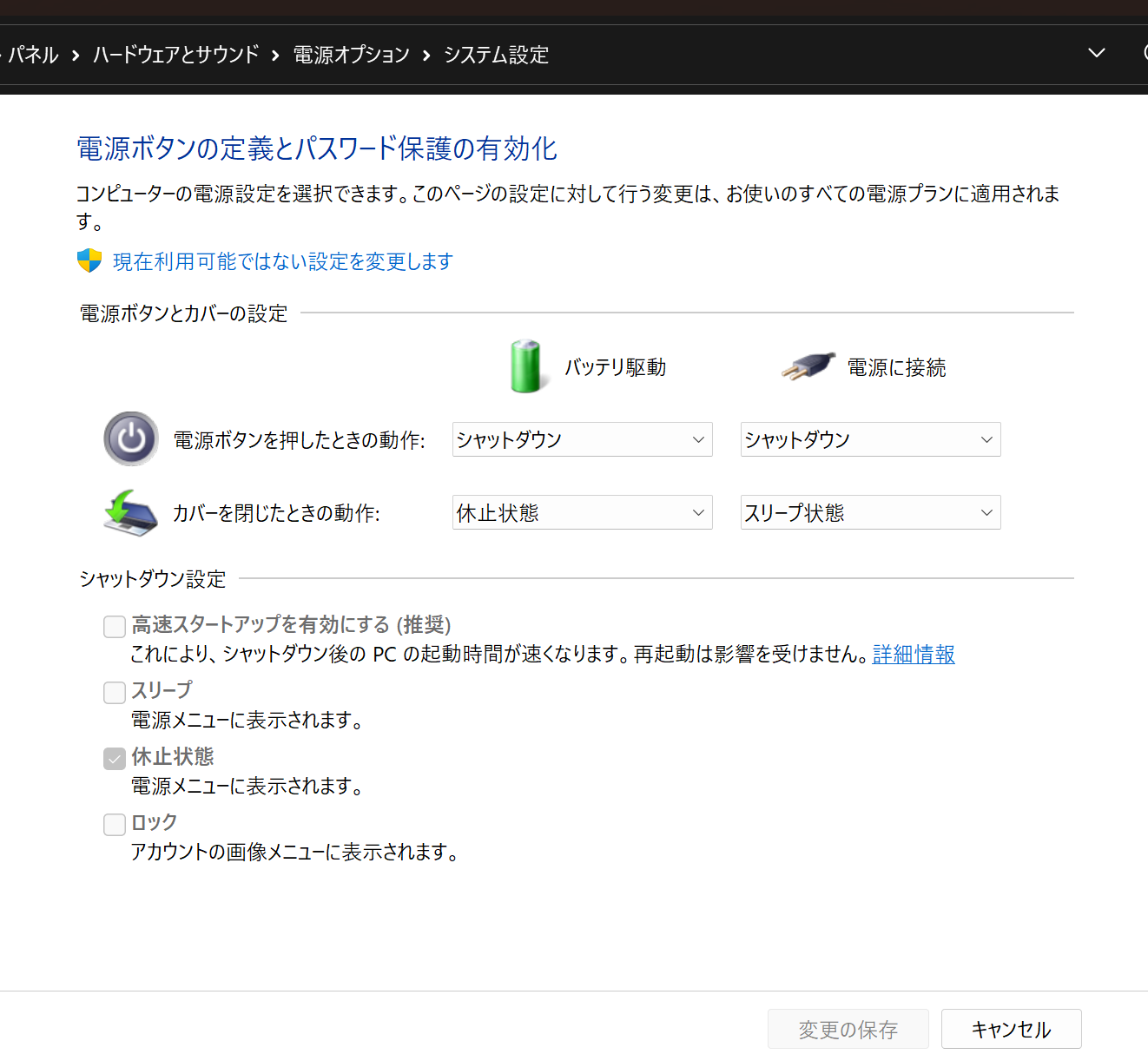Go to 電源オプション breadcrumb
Viewport: 1148px width, 1054px height.
pyautogui.click(x=352, y=55)
